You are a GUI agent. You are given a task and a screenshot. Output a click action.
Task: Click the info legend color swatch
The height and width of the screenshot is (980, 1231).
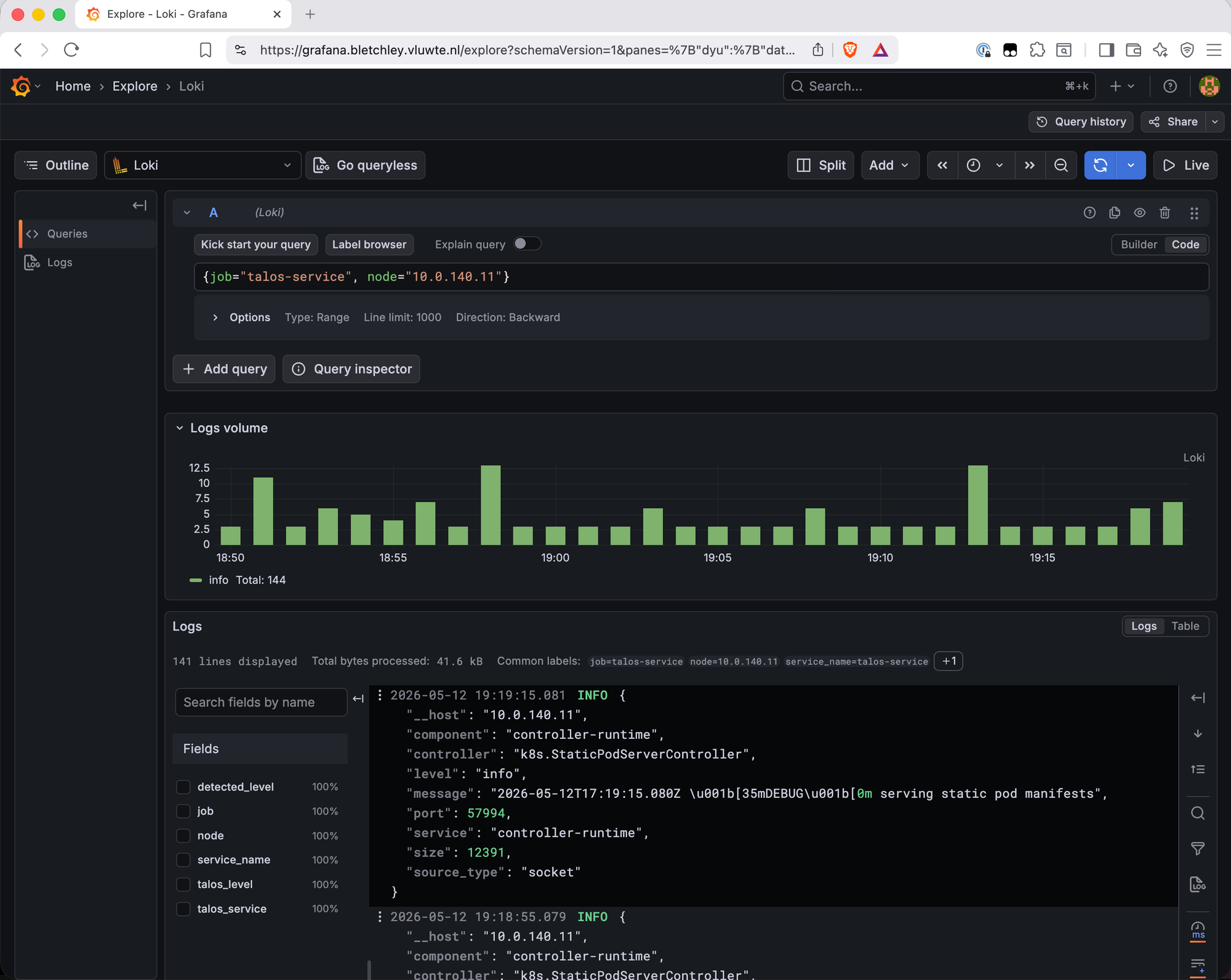196,580
